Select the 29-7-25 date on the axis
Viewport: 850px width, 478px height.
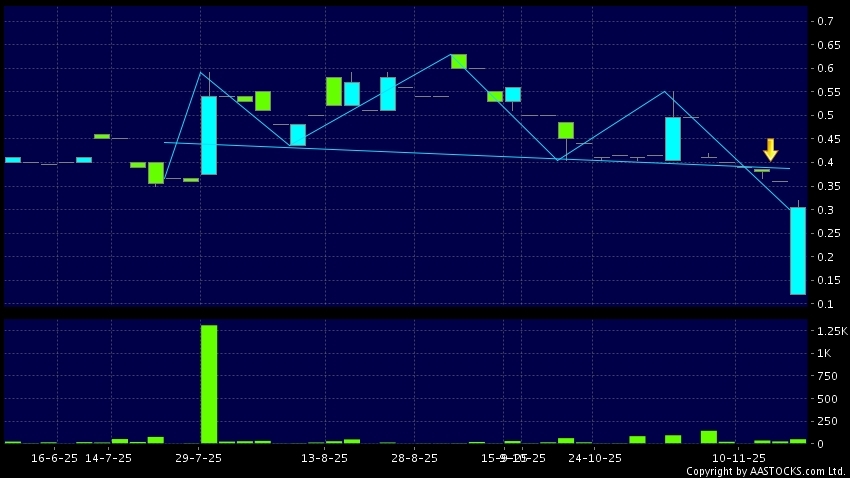[198, 458]
